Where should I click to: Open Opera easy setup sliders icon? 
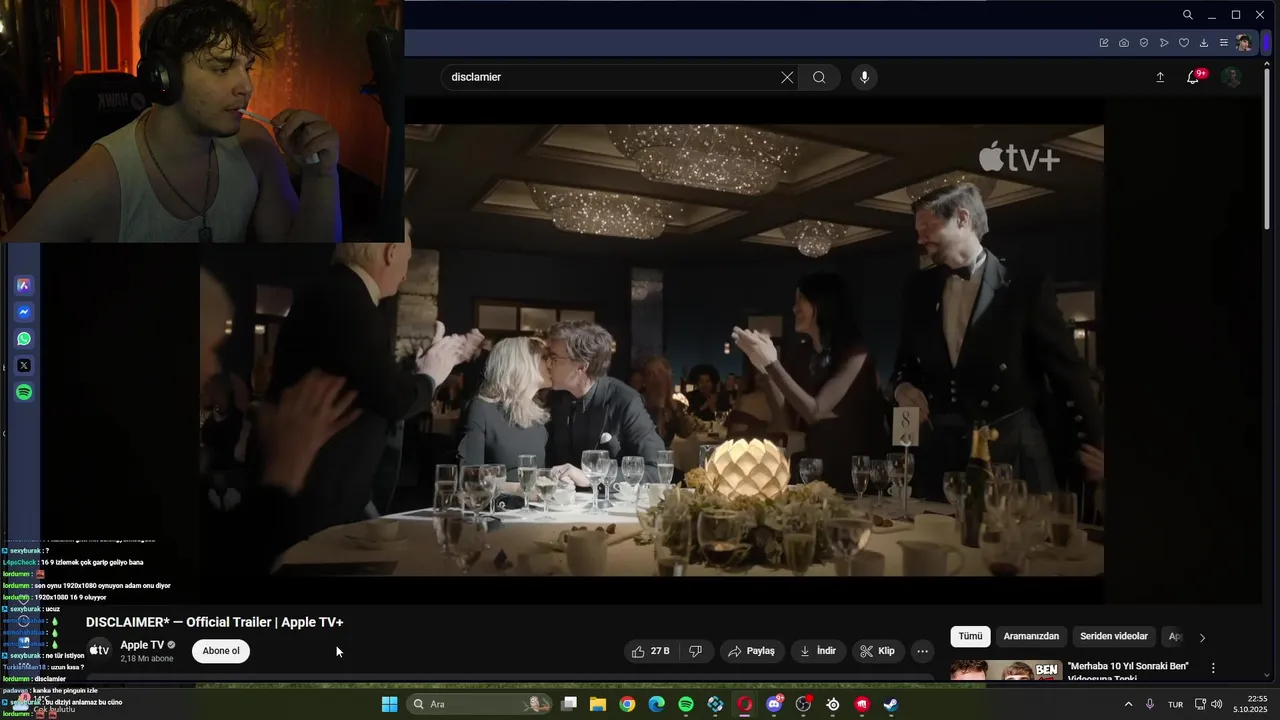pyautogui.click(x=1224, y=43)
